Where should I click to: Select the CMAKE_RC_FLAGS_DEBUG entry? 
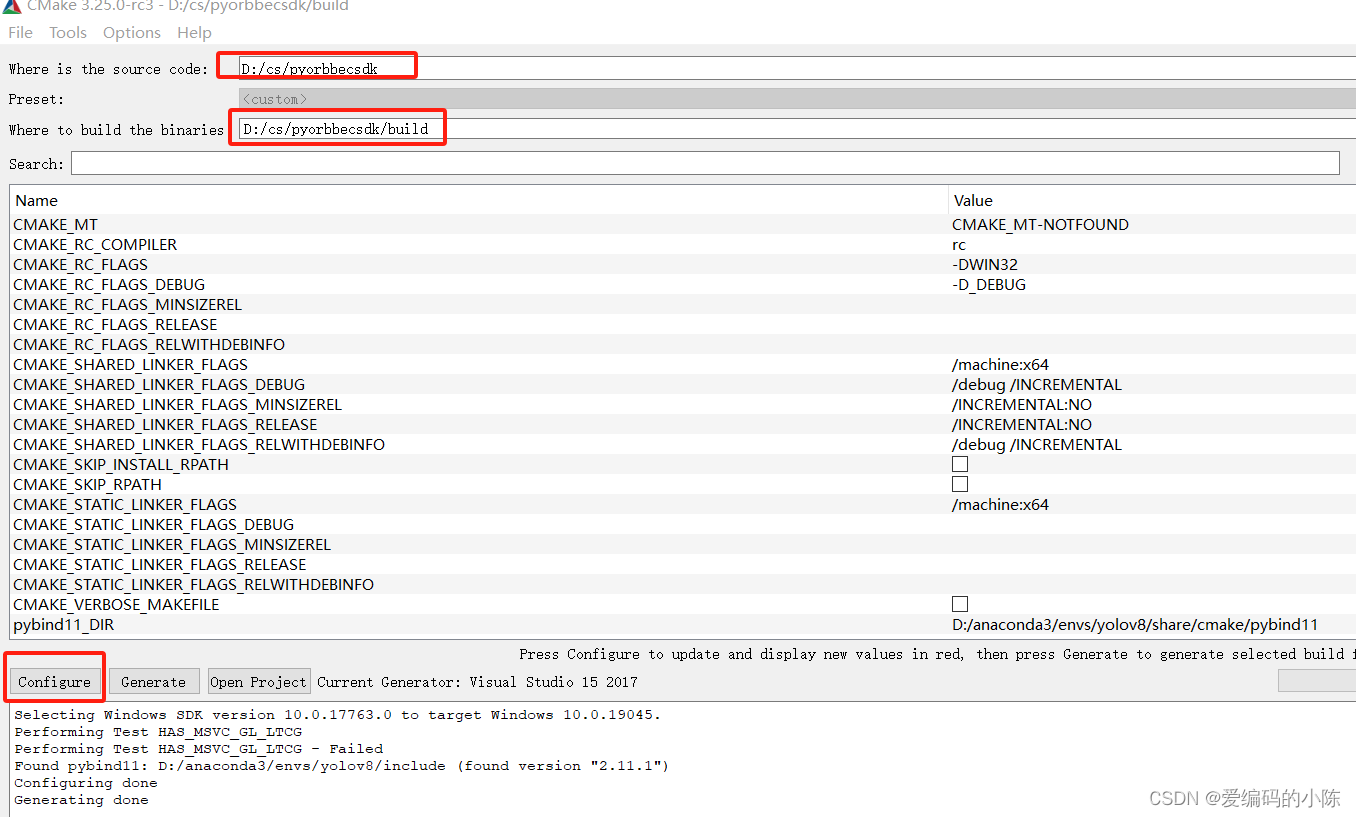(109, 284)
